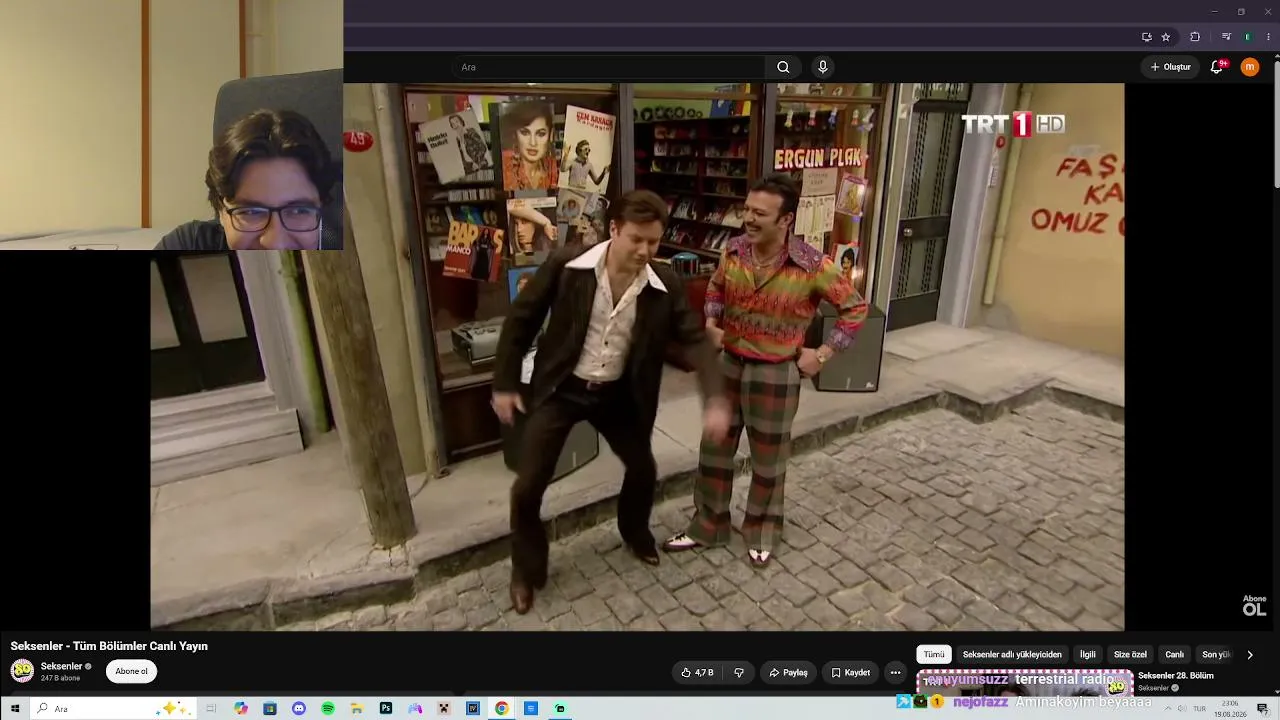Show more chips with the right arrow
Screen dimensions: 1280x720
[1249, 655]
